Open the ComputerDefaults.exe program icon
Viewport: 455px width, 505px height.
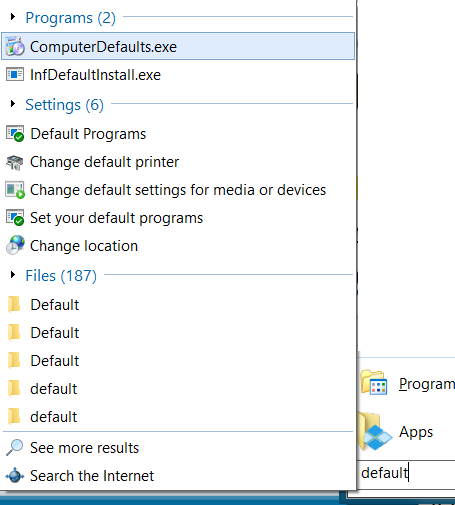click(15, 46)
